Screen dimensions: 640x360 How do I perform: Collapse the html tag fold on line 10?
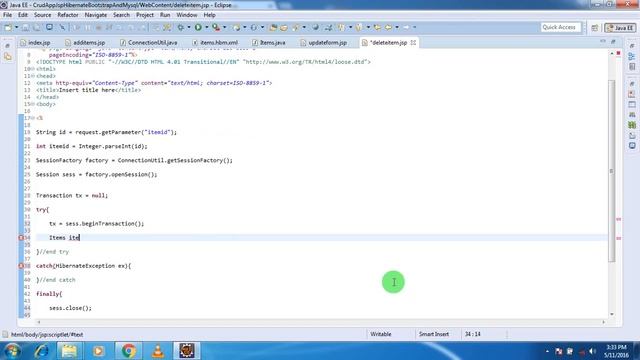(x=33, y=69)
